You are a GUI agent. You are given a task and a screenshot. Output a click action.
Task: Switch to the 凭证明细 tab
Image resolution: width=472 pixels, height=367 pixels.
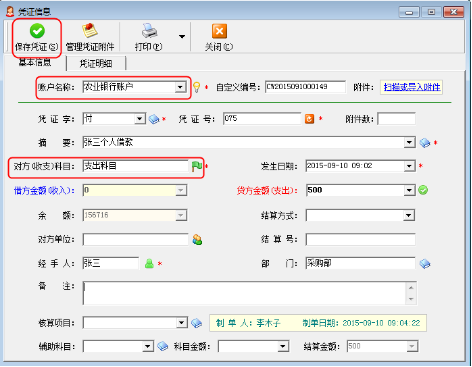pyautogui.click(x=96, y=63)
